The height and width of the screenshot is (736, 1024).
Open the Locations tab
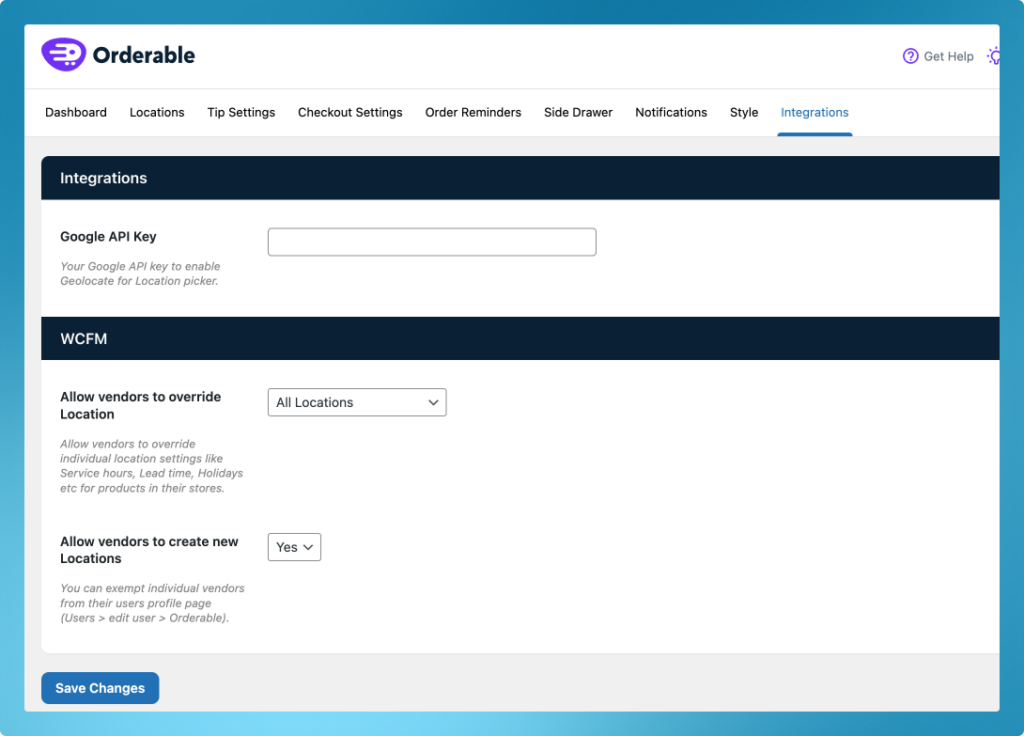(157, 112)
